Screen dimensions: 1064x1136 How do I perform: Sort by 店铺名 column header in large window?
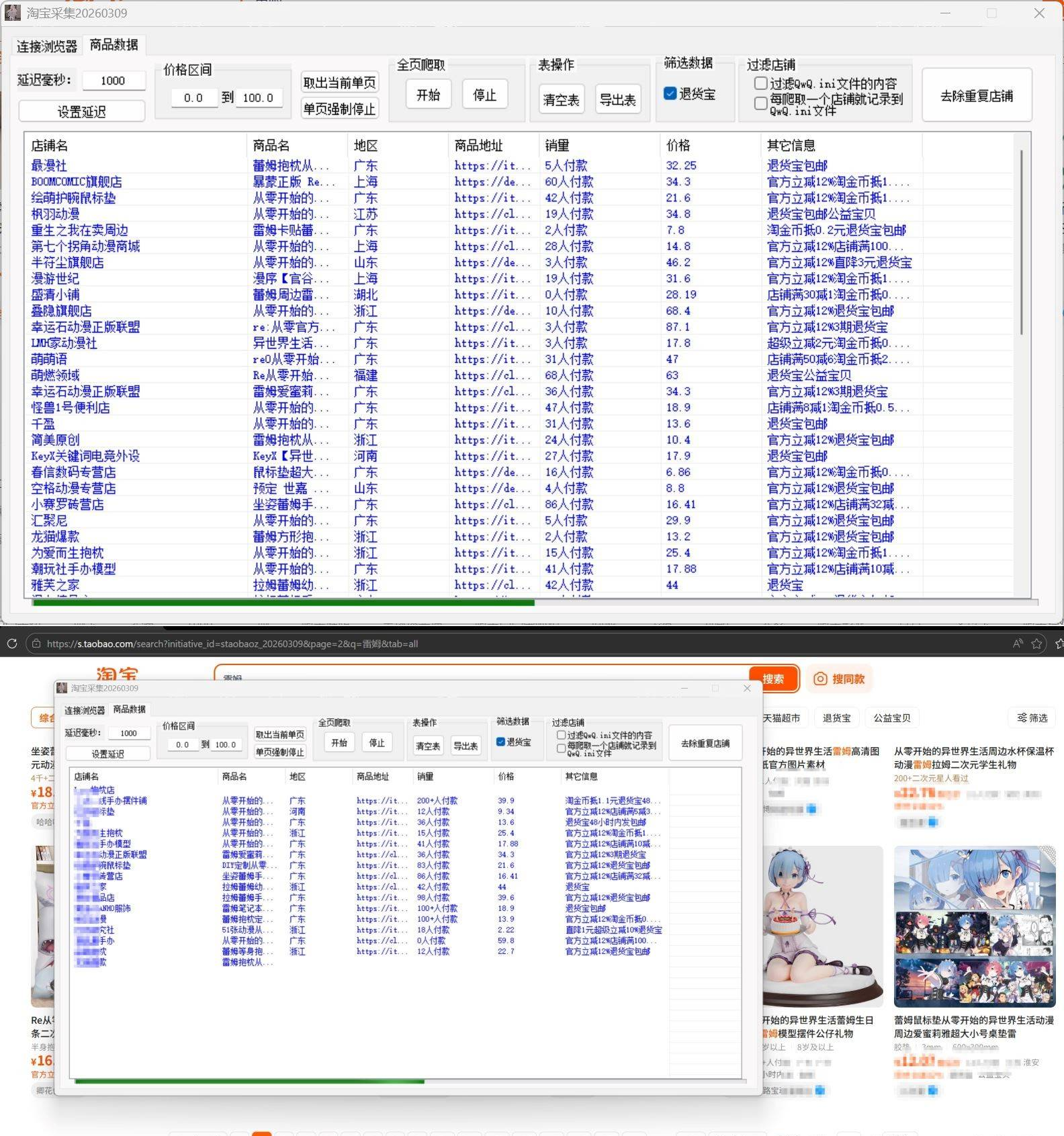(x=136, y=145)
